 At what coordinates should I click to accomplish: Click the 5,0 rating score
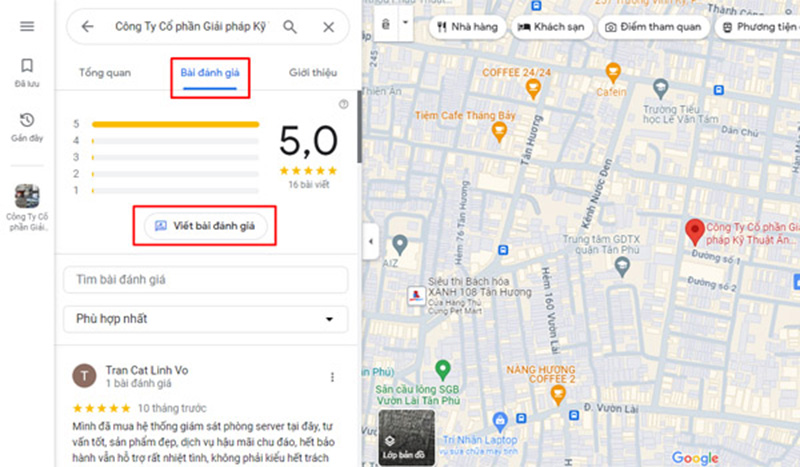point(309,140)
